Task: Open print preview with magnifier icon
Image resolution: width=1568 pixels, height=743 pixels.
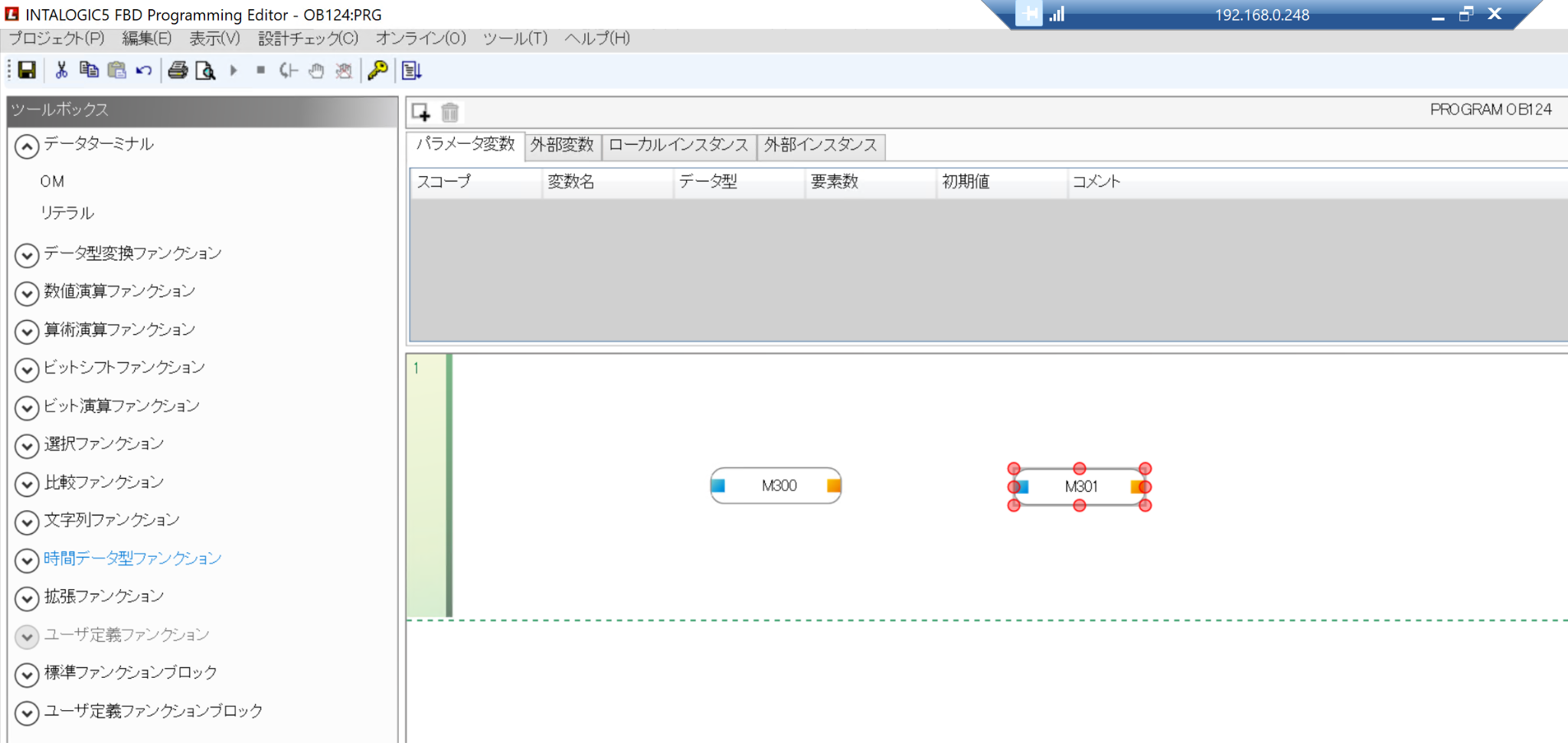Action: click(x=205, y=70)
